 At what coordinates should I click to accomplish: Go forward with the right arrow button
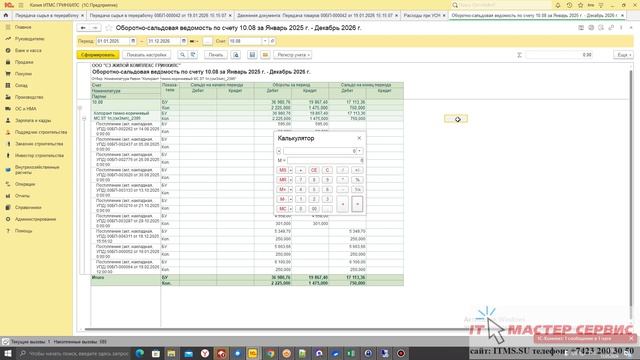pyautogui.click(x=95, y=28)
